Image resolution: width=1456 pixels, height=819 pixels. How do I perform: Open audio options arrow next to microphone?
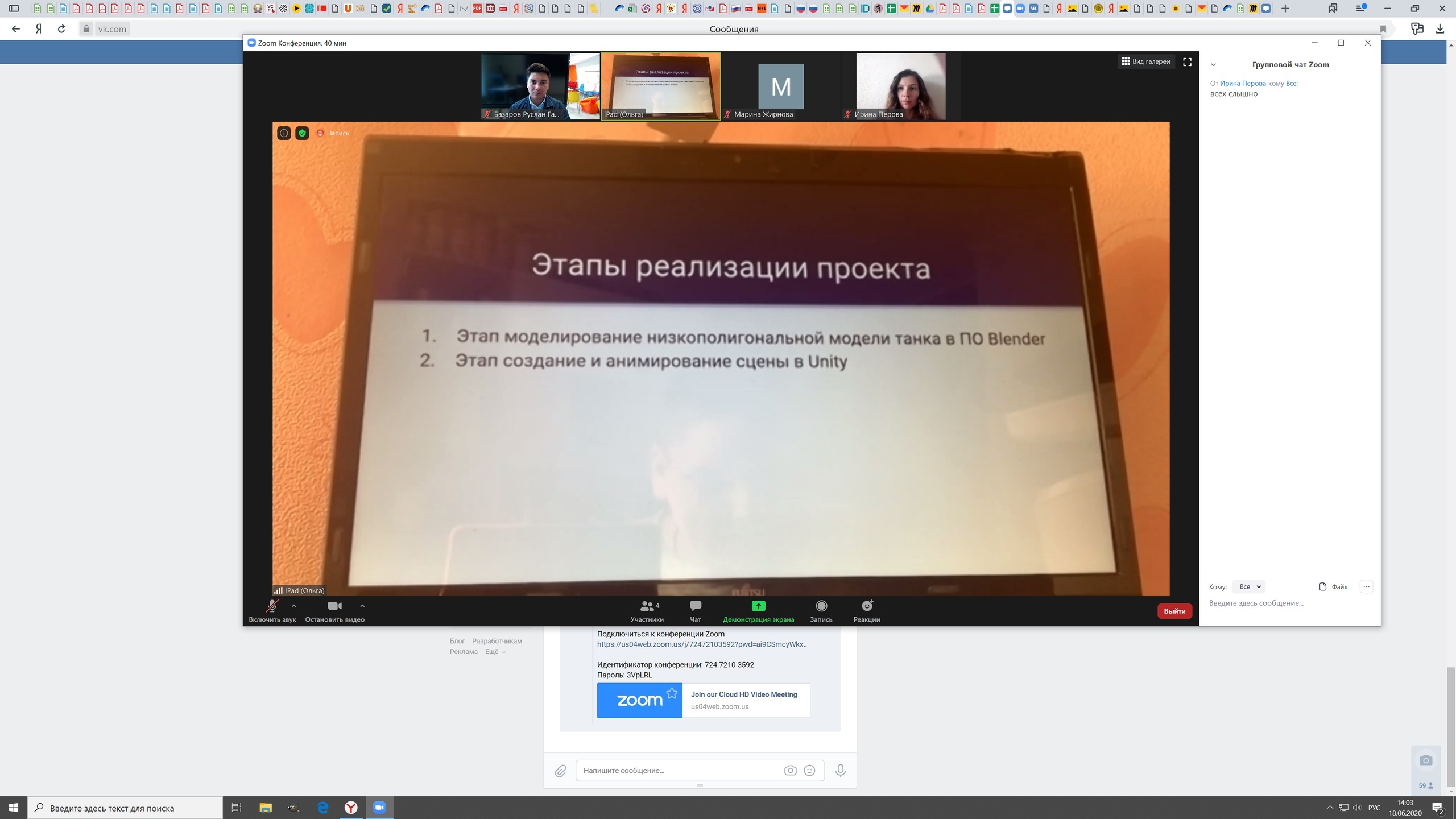293,606
